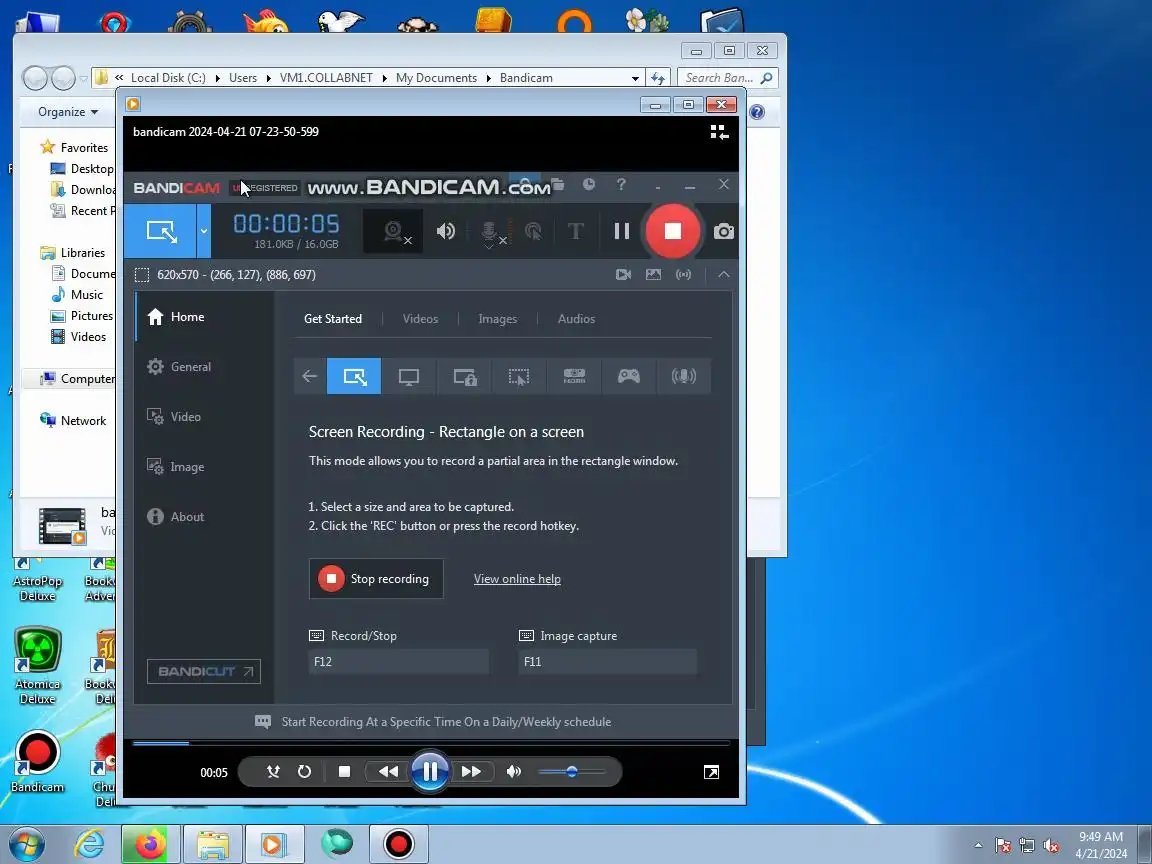Switch to the Images tab

tap(497, 319)
